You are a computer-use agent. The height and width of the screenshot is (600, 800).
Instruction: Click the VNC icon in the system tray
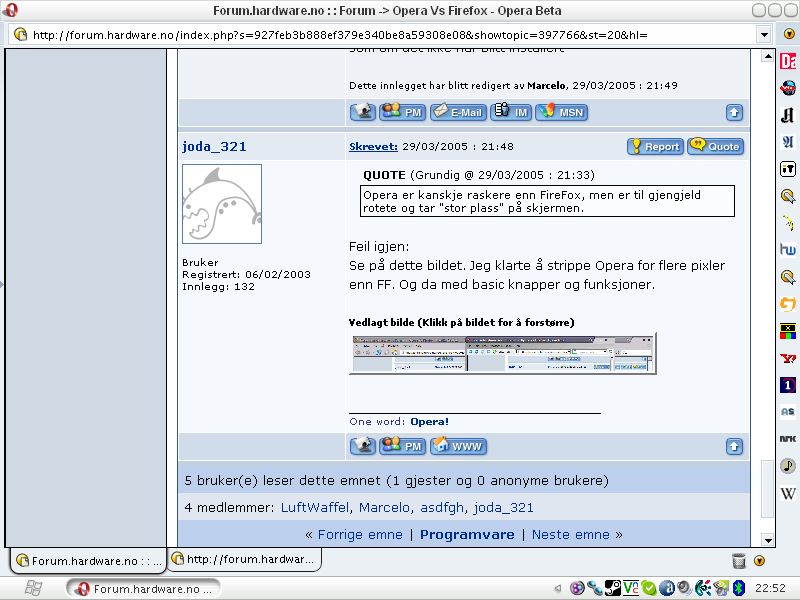[631, 588]
